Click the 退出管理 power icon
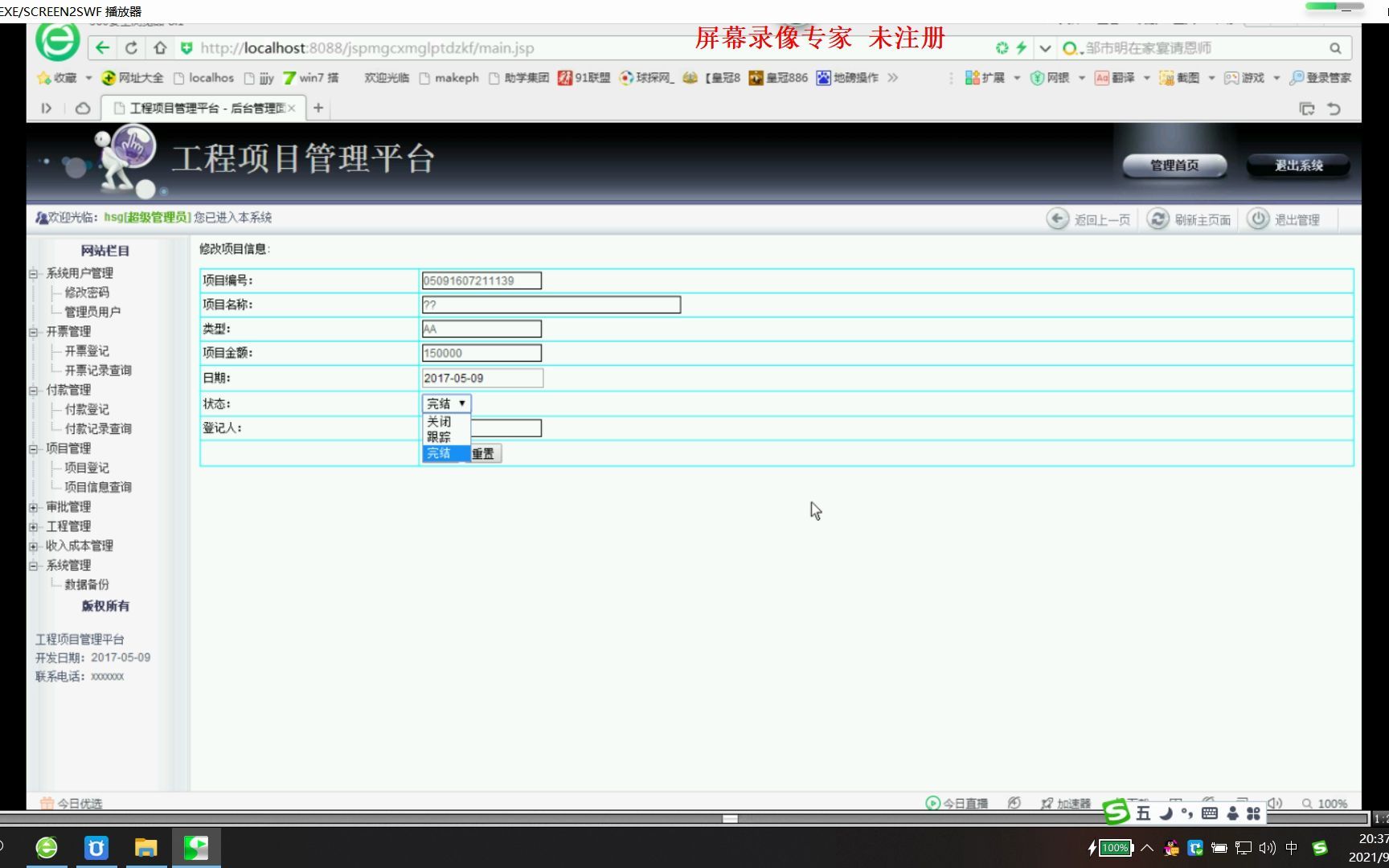This screenshot has height=868, width=1389. click(1257, 219)
